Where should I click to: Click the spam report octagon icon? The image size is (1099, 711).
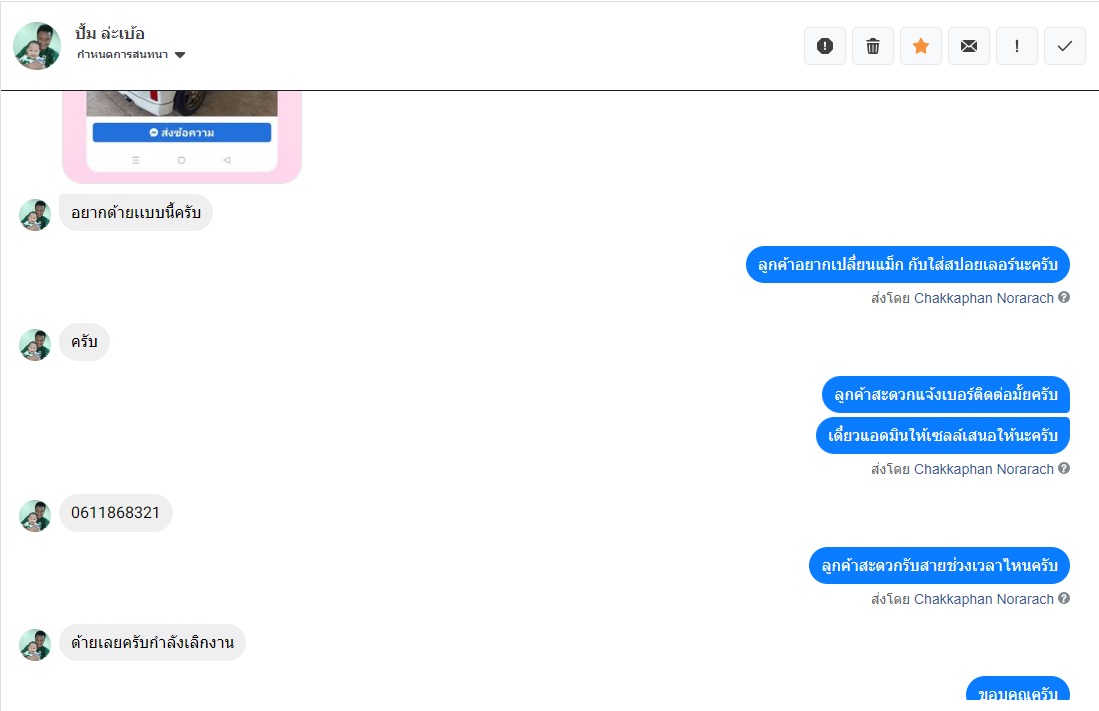click(x=825, y=46)
